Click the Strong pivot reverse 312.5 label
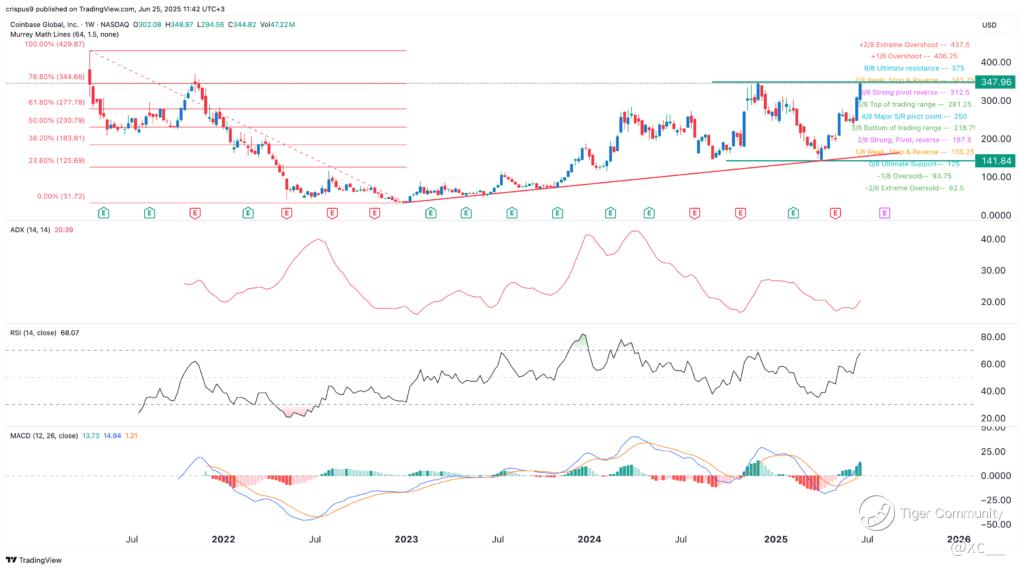Screen dimensions: 1024x570 pos(916,93)
